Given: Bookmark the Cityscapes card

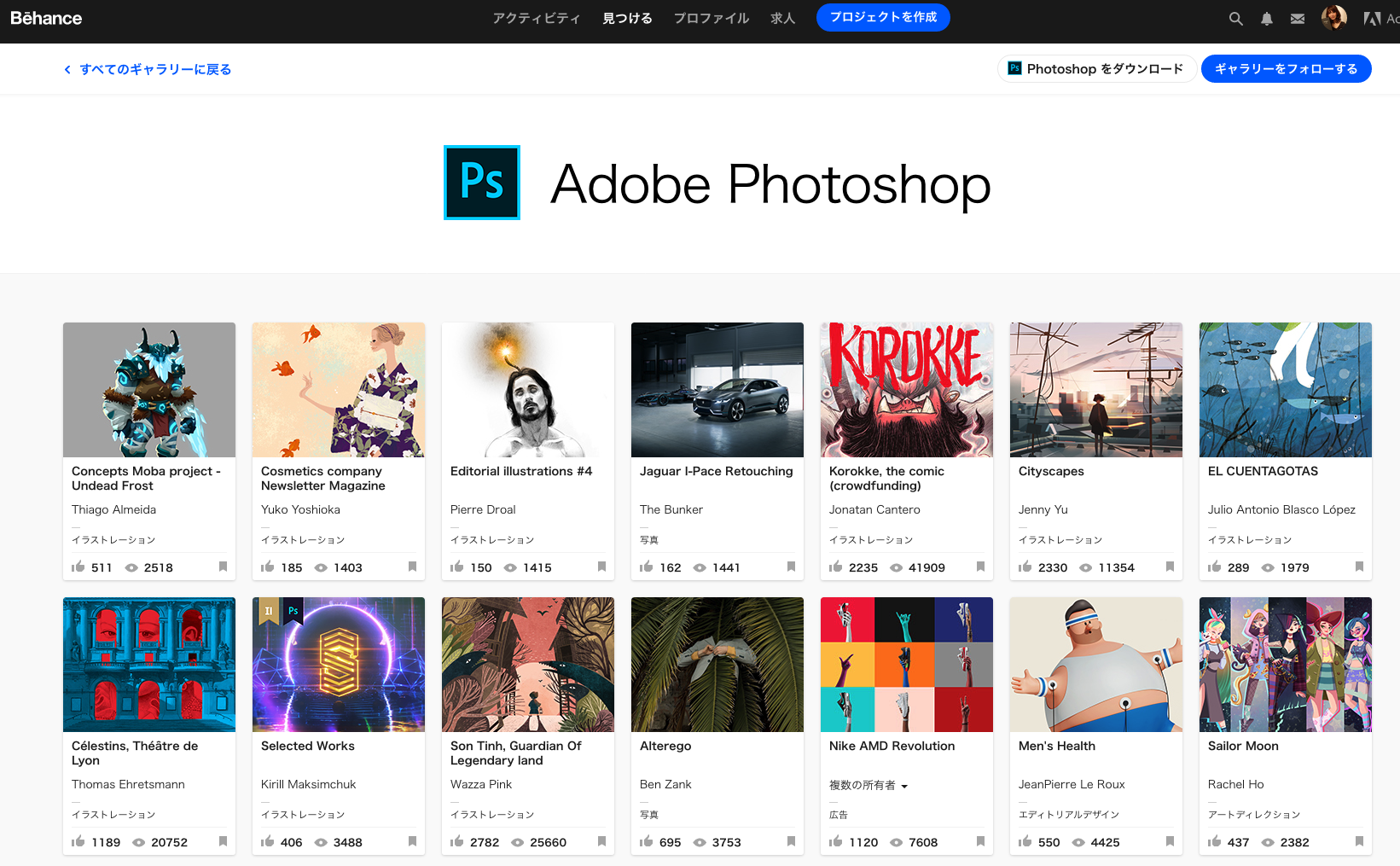Looking at the screenshot, I should (1170, 567).
